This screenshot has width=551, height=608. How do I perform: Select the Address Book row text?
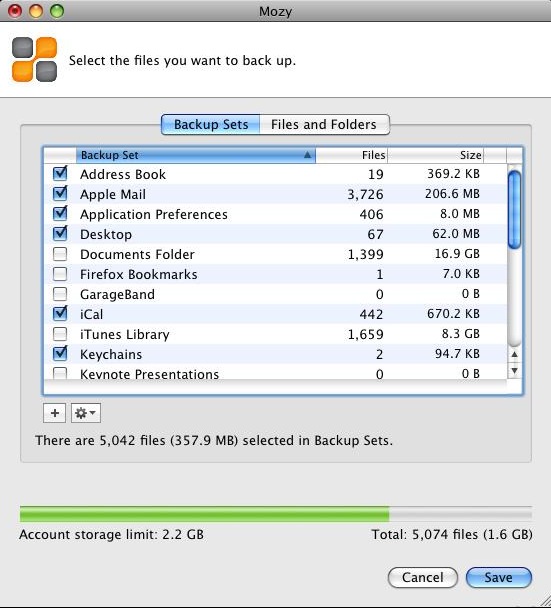tap(123, 174)
